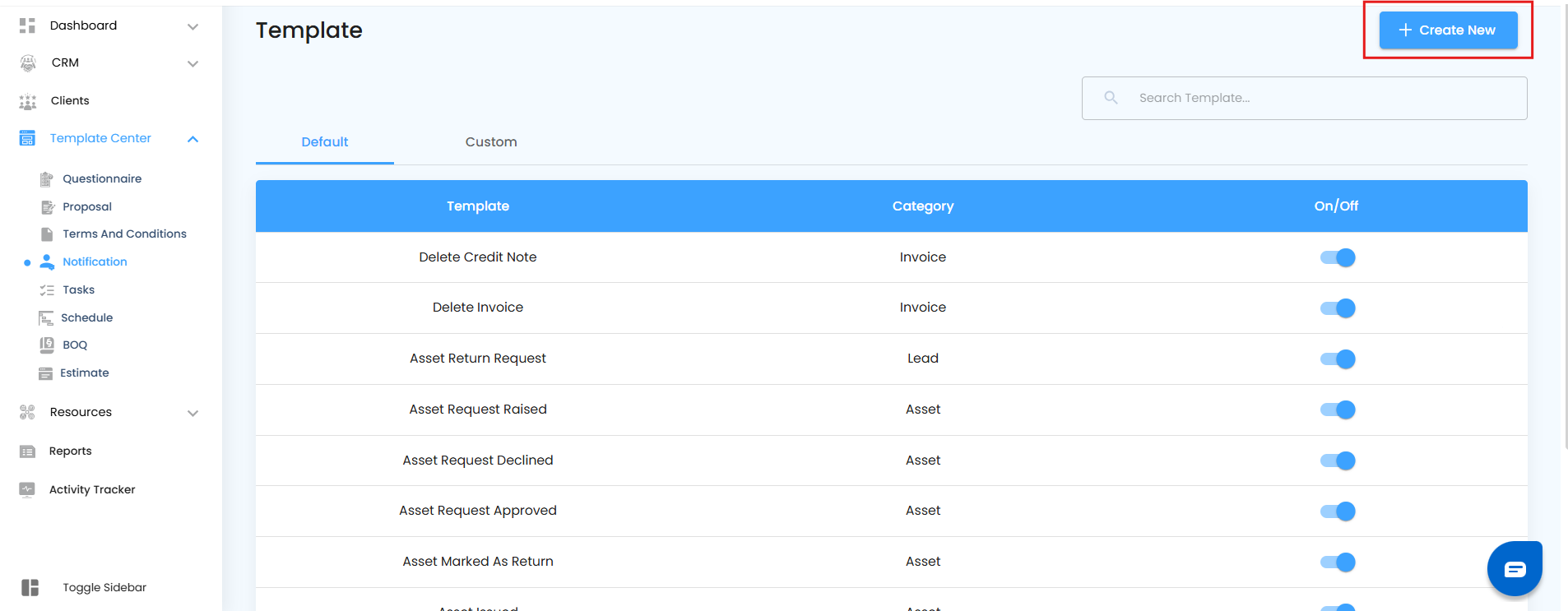Expand the Dashboard menu chevron
This screenshot has height=611, width=1568.
[x=193, y=26]
